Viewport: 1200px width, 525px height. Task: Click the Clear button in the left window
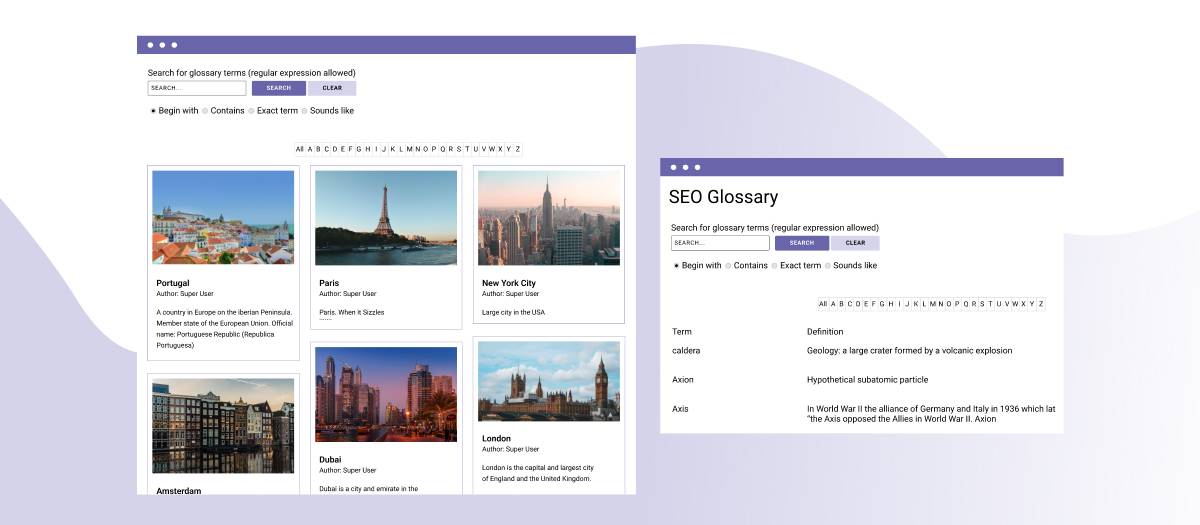(332, 88)
